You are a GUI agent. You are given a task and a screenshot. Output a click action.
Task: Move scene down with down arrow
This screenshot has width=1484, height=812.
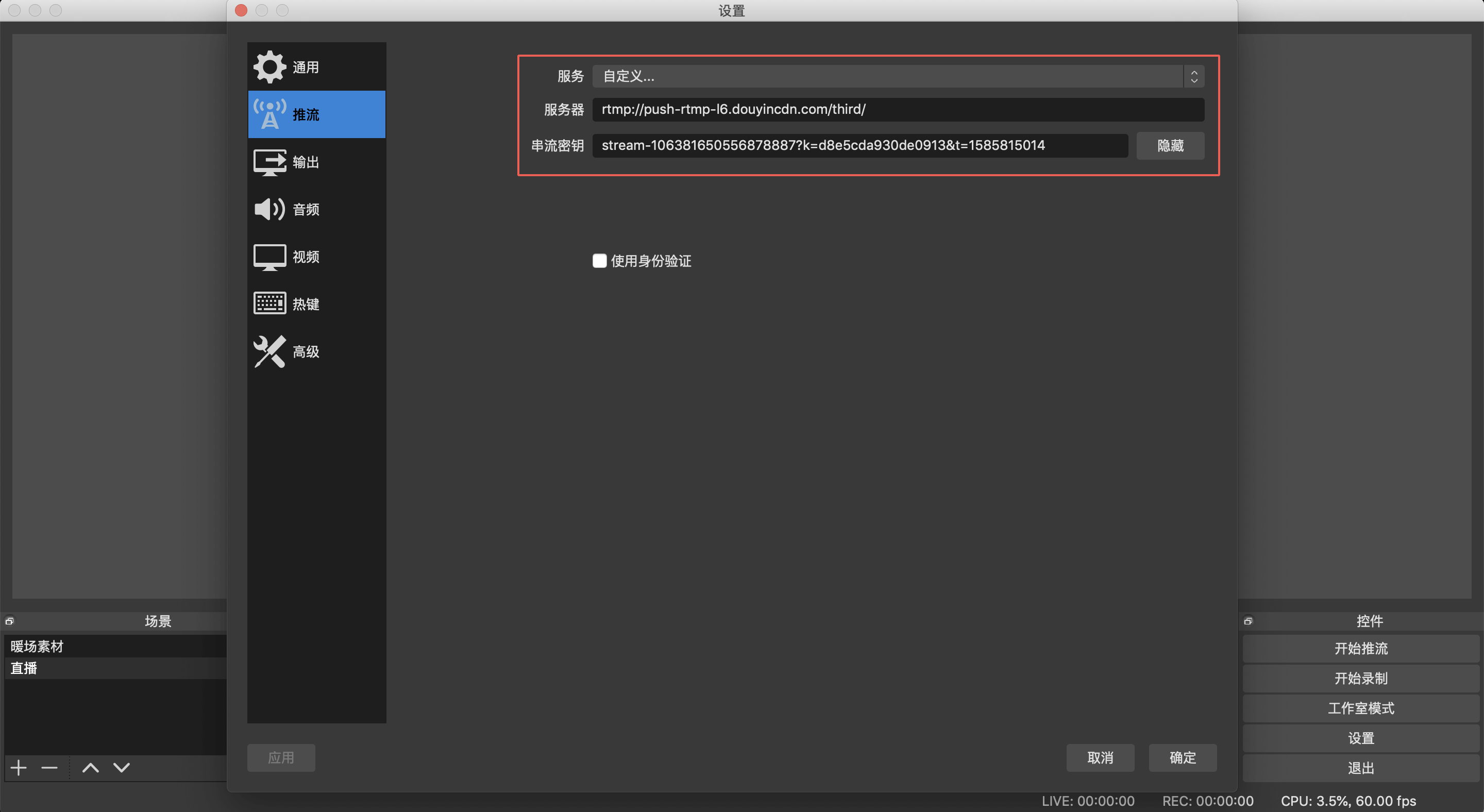tap(122, 768)
